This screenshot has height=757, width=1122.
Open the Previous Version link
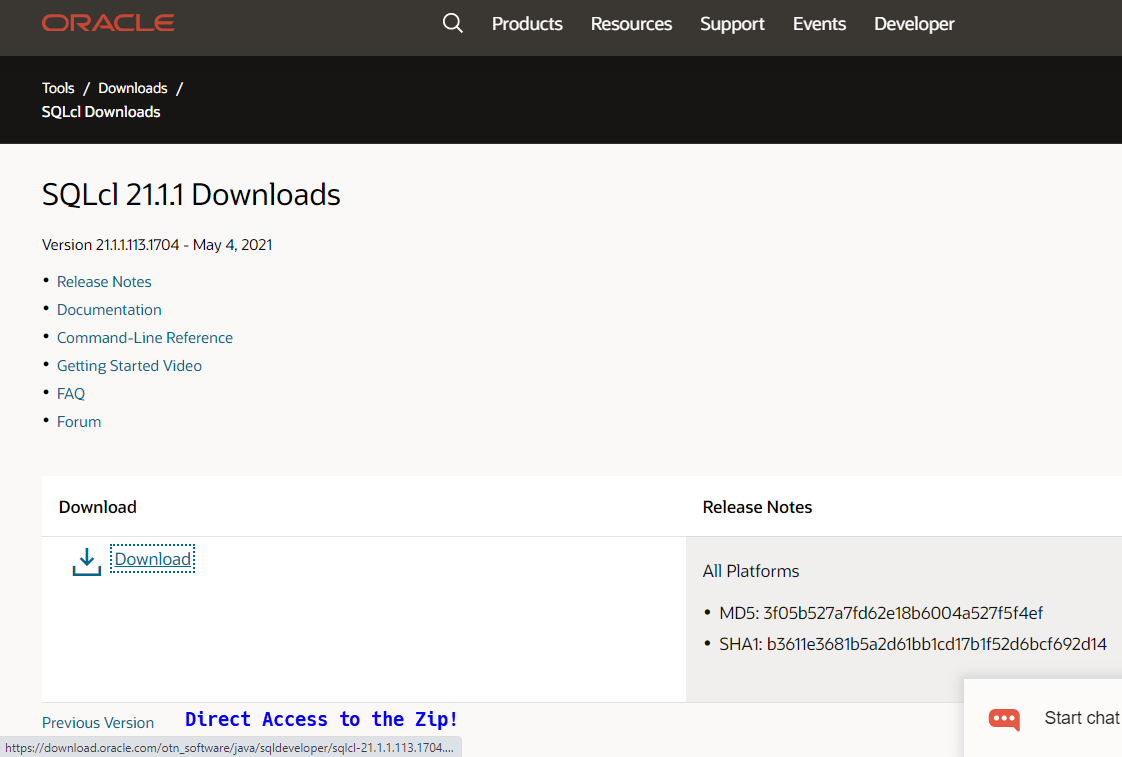coord(98,723)
